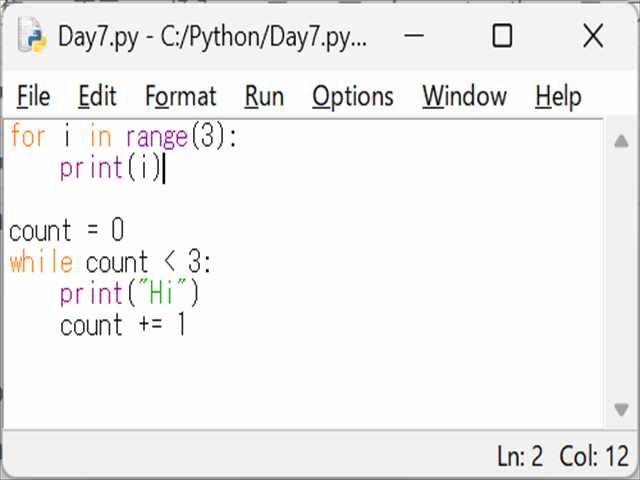The width and height of the screenshot is (640, 480).
Task: Open the Format menu
Action: 180,97
